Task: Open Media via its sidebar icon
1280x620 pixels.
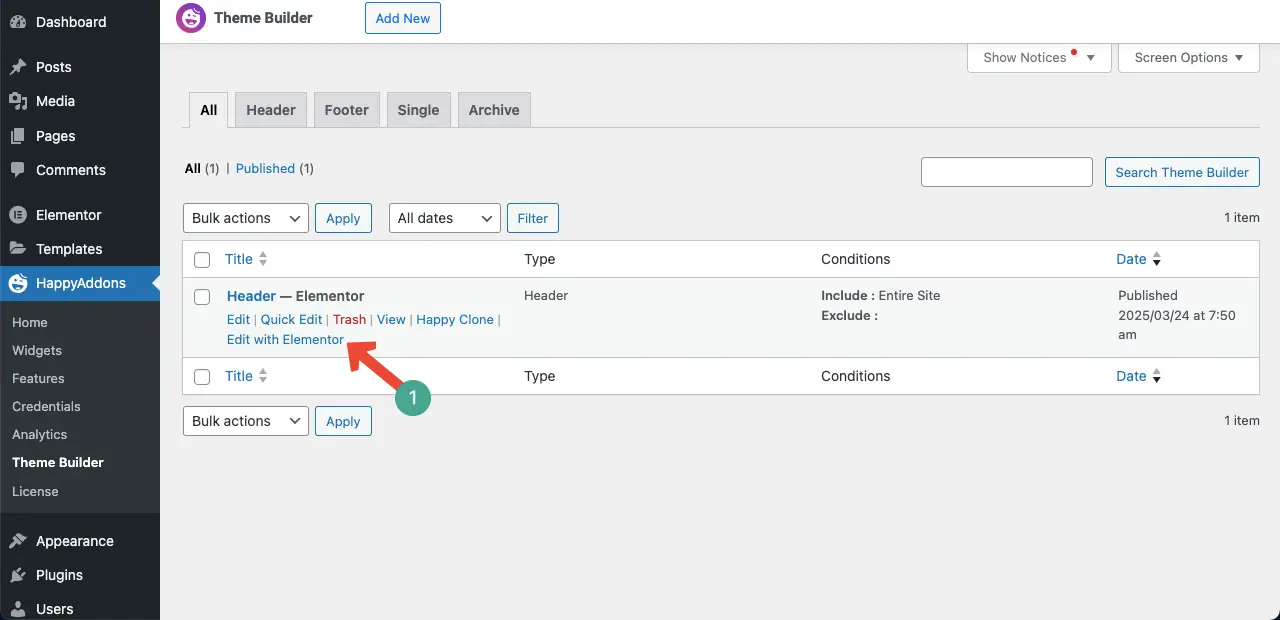Action: pos(18,101)
